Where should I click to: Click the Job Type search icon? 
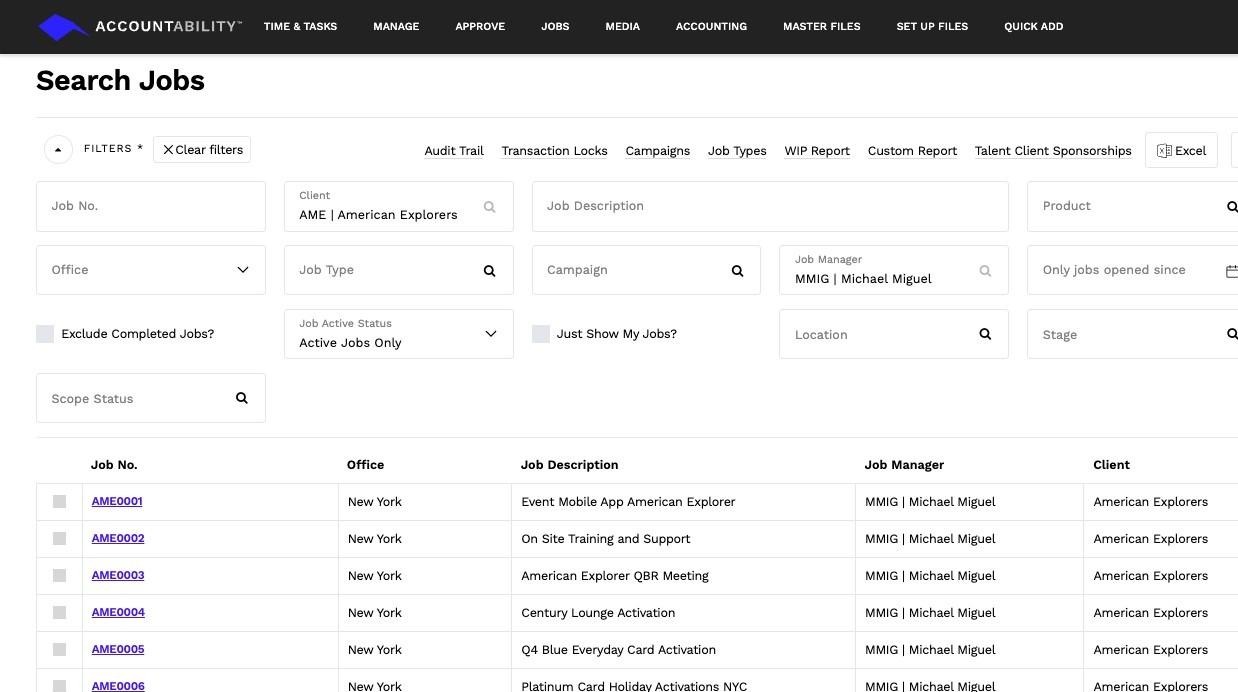(490, 271)
